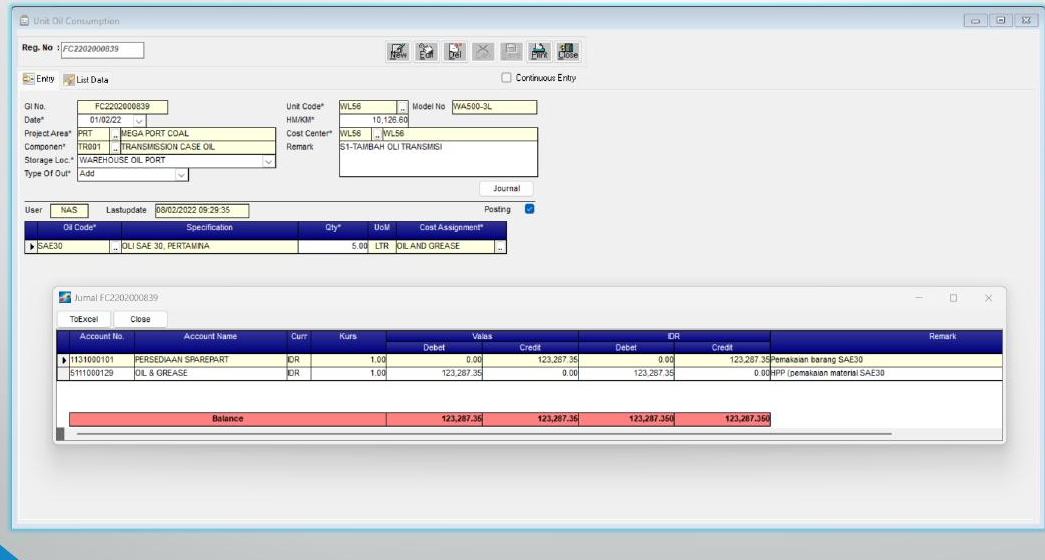The height and width of the screenshot is (560, 1045).
Task: Switch to the Entry tab
Action: tap(39, 79)
